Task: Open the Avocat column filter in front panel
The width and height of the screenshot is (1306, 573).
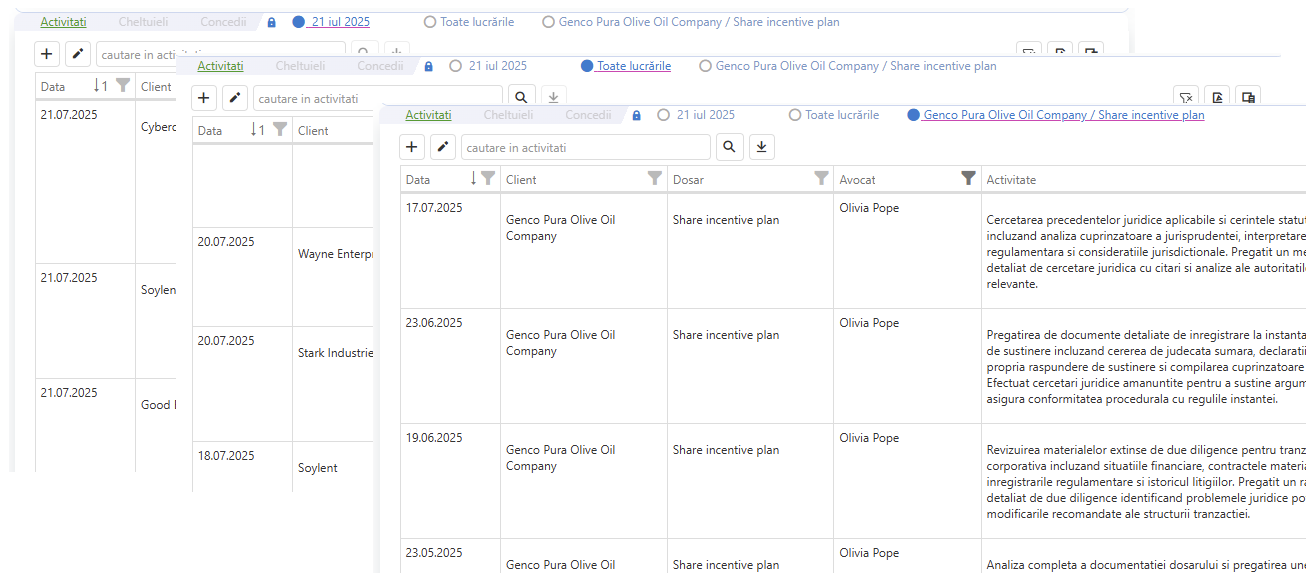Action: [x=968, y=179]
